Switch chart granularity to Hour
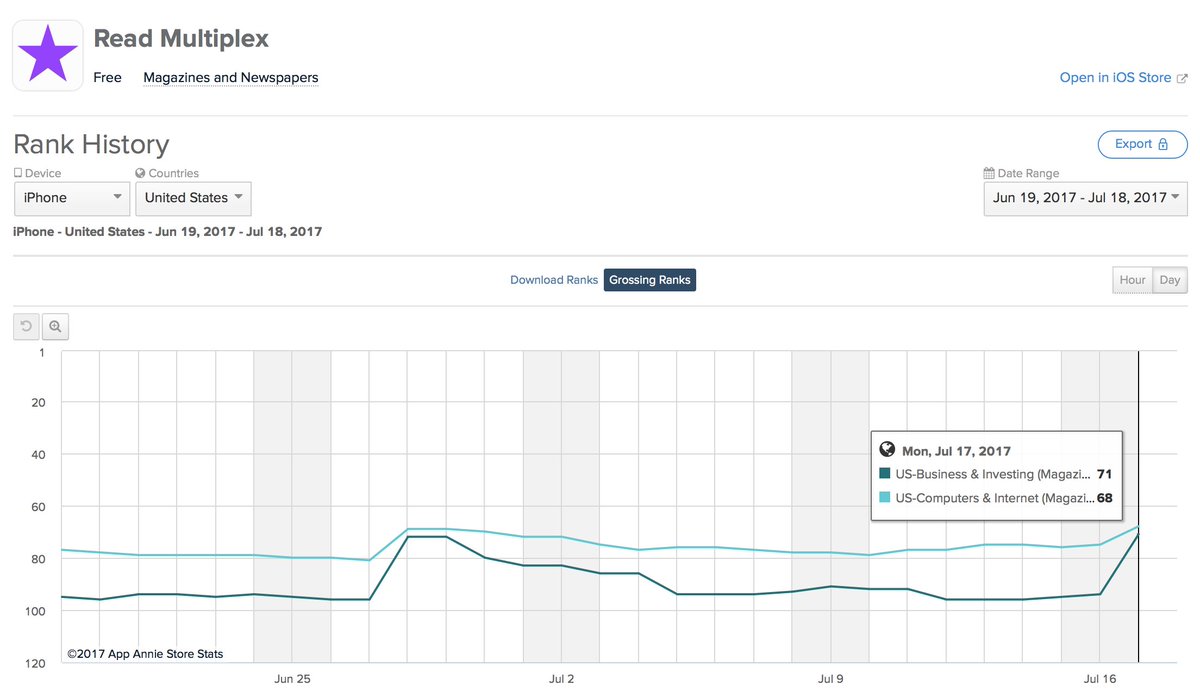The width and height of the screenshot is (1200, 697). coord(1132,280)
